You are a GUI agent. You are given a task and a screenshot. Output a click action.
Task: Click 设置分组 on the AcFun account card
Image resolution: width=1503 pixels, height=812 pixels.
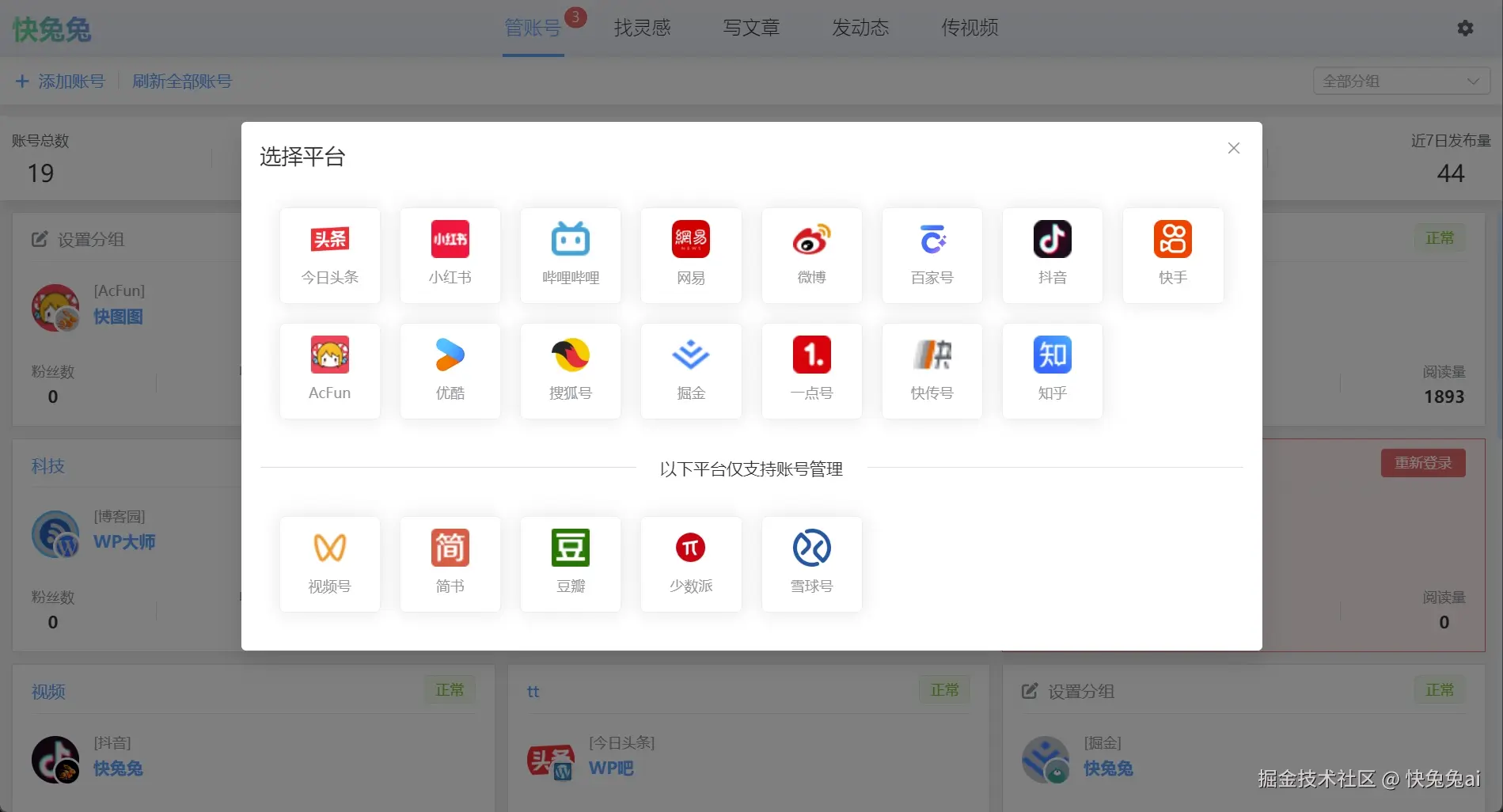tap(78, 239)
